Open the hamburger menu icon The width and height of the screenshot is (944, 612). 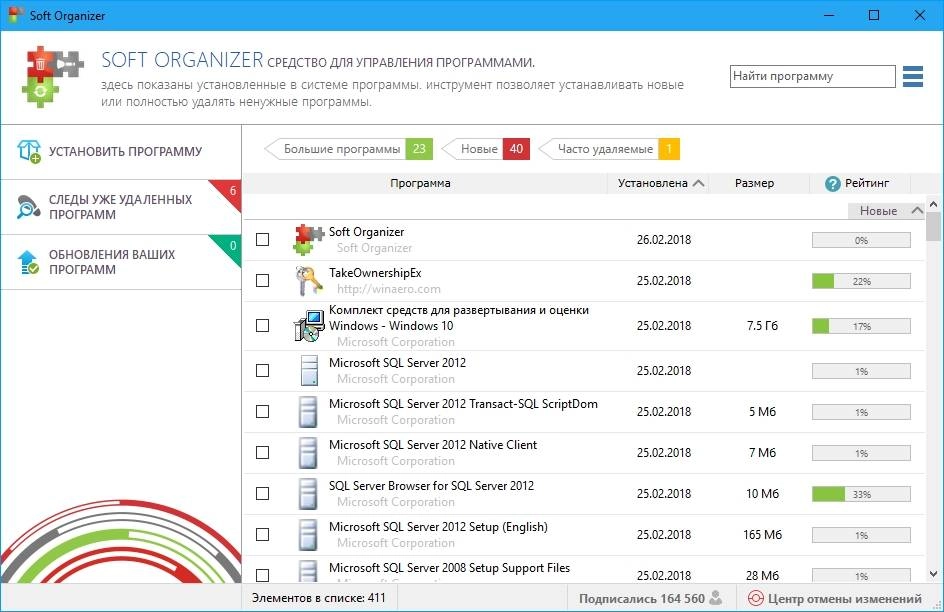pos(913,76)
